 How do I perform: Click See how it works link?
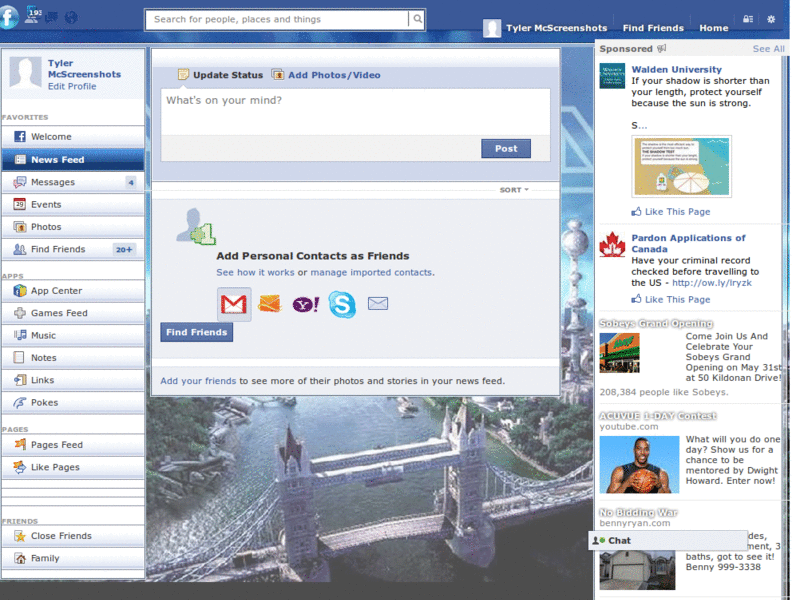click(255, 272)
